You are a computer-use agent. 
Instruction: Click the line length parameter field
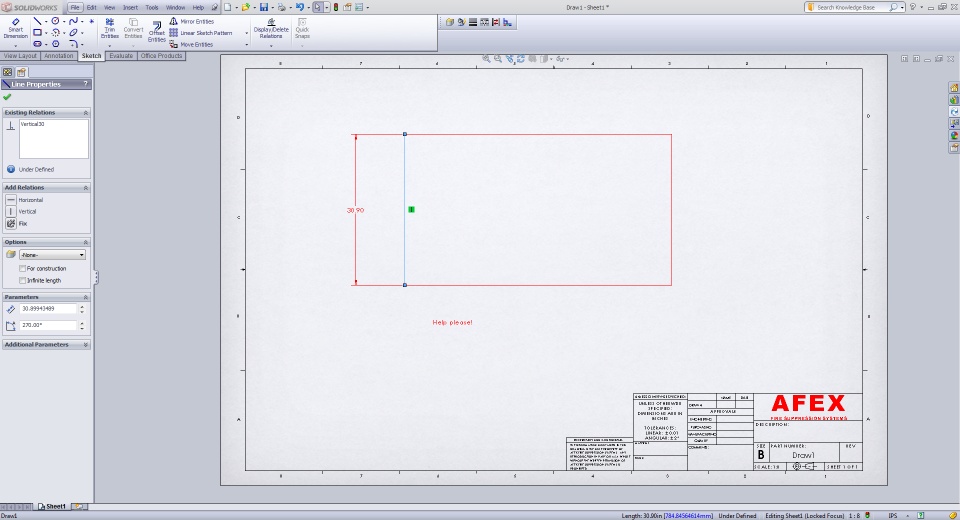coord(48,309)
